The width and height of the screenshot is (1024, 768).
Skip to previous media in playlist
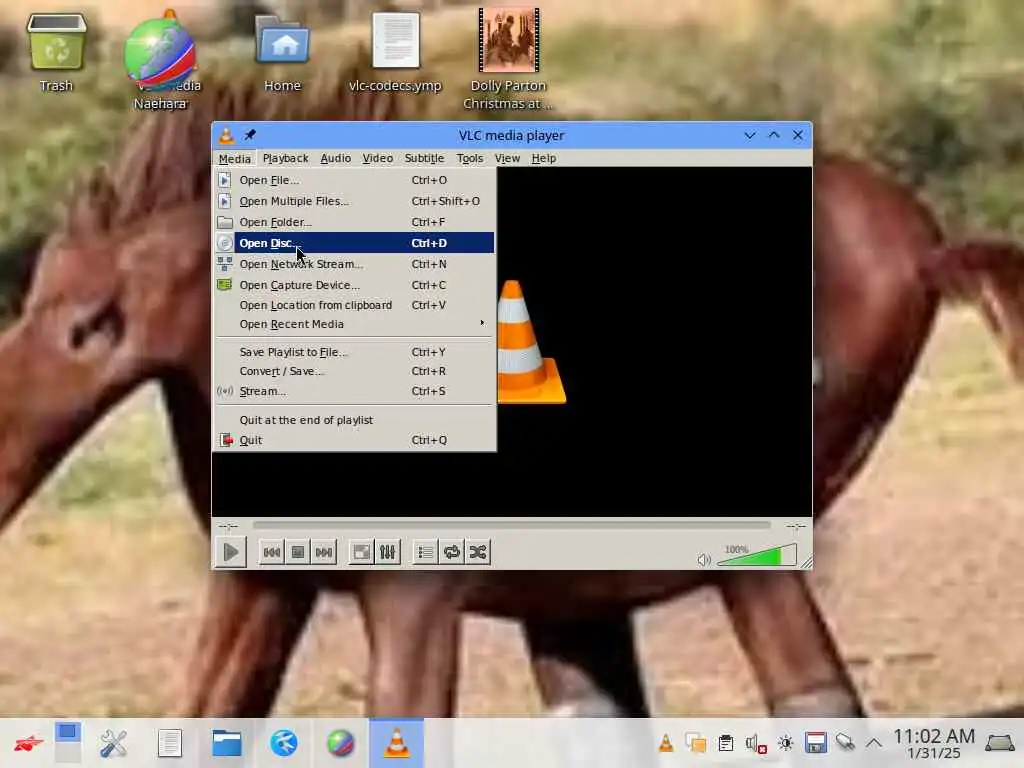click(272, 552)
